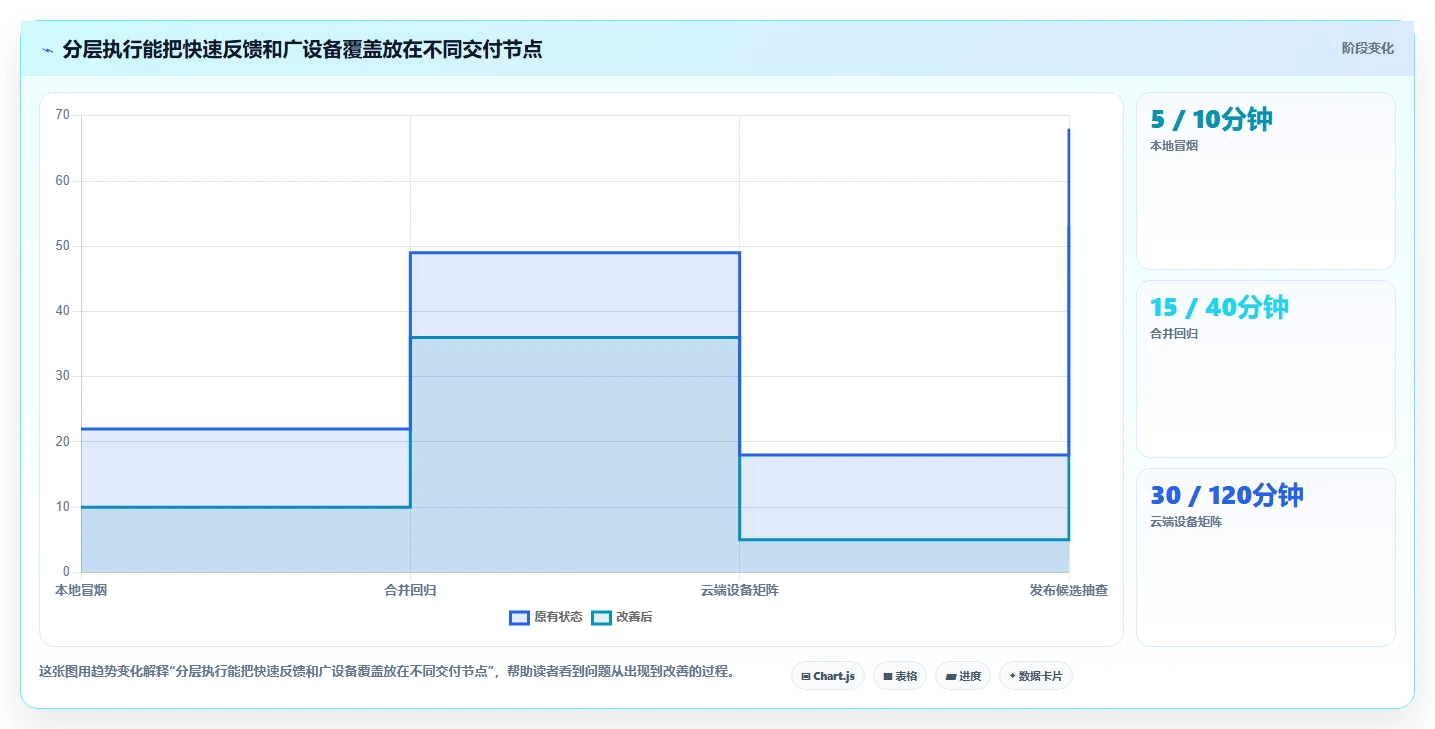Toggle the 原有状态 legend swatch
This screenshot has width=1435, height=729.
point(519,618)
